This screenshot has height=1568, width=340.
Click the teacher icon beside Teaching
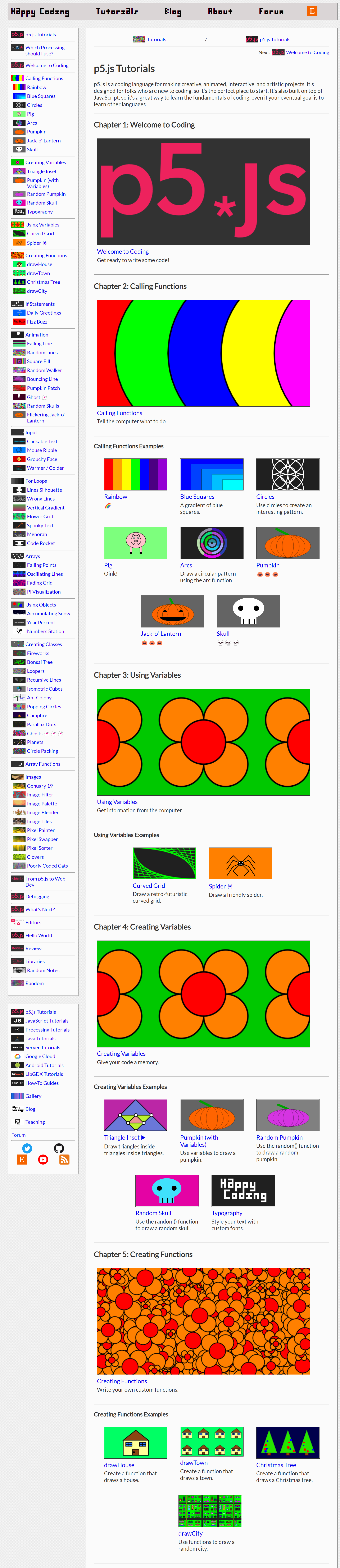[18, 1122]
